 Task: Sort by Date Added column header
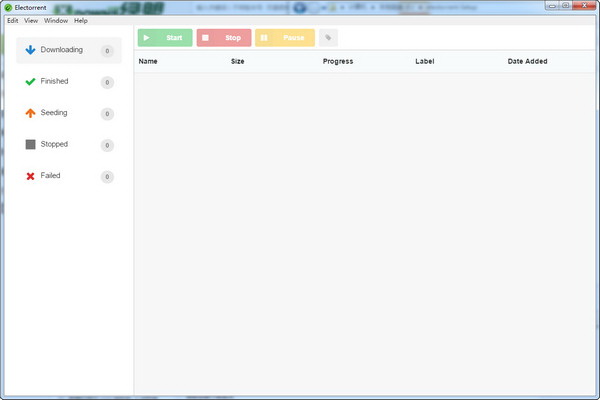click(527, 61)
